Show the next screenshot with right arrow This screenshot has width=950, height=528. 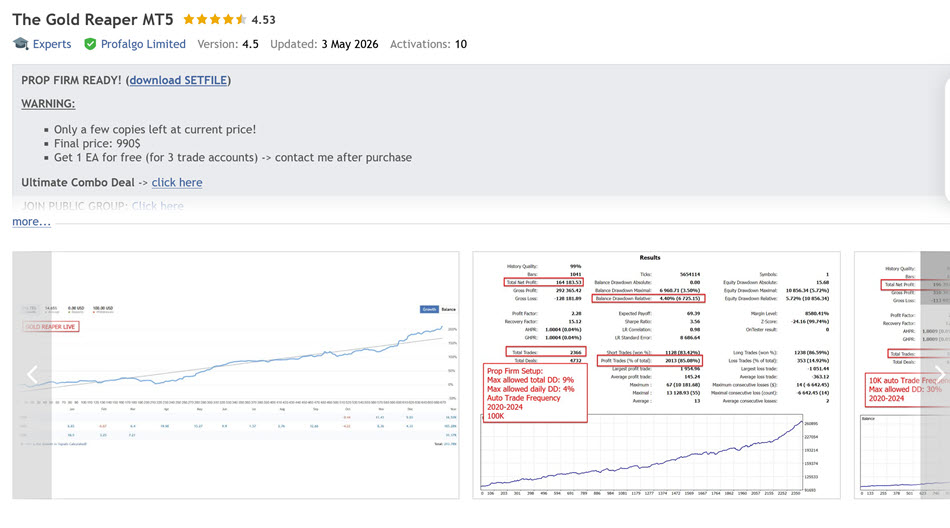936,375
